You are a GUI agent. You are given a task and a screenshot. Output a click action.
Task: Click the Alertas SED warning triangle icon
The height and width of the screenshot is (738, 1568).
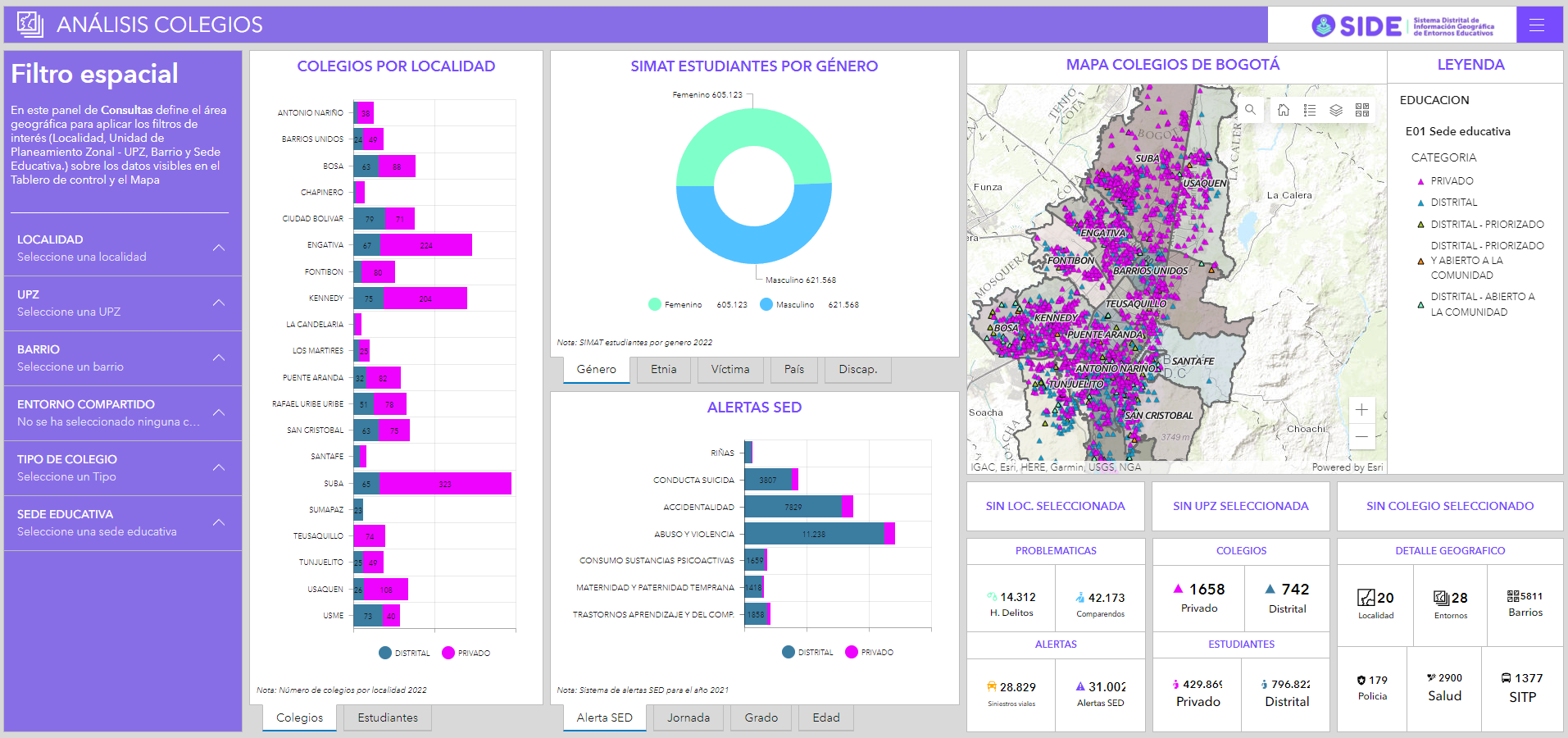point(1080,686)
